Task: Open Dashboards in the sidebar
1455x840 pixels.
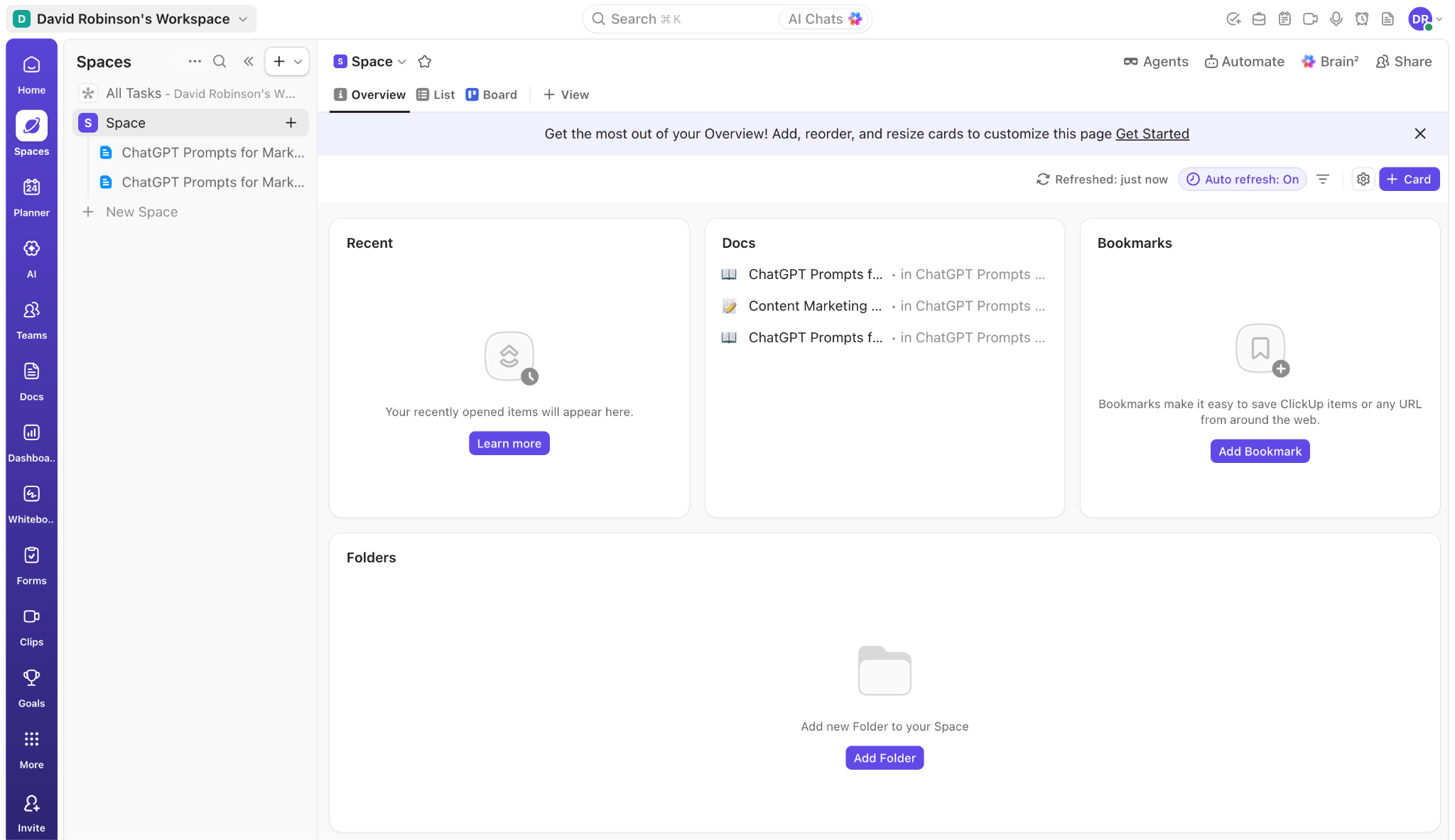Action: pos(31,443)
